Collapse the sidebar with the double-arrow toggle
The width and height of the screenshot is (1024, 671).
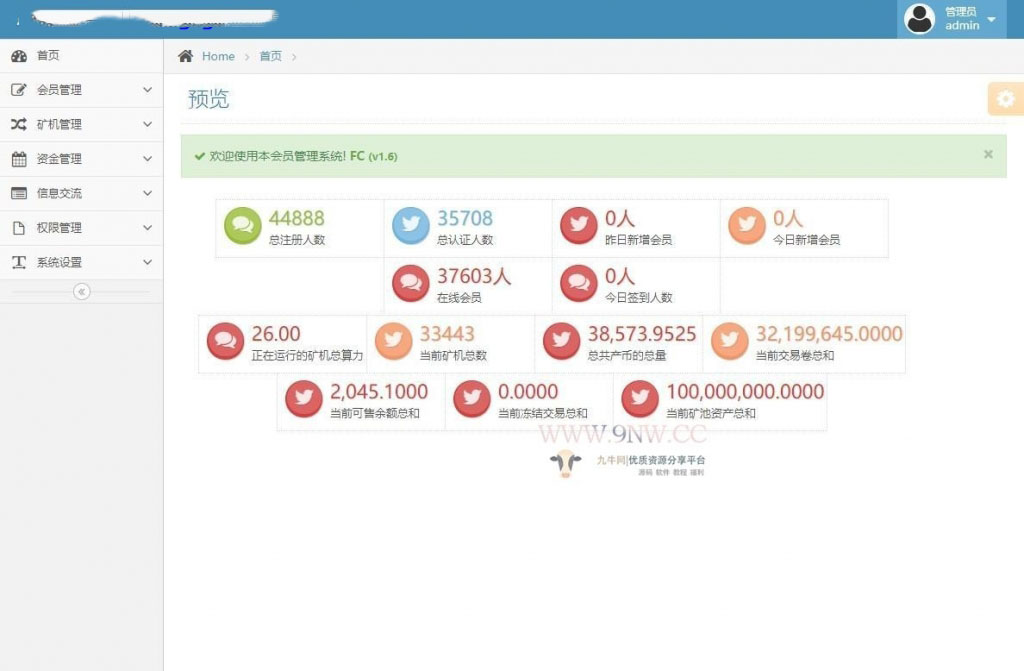pos(82,292)
